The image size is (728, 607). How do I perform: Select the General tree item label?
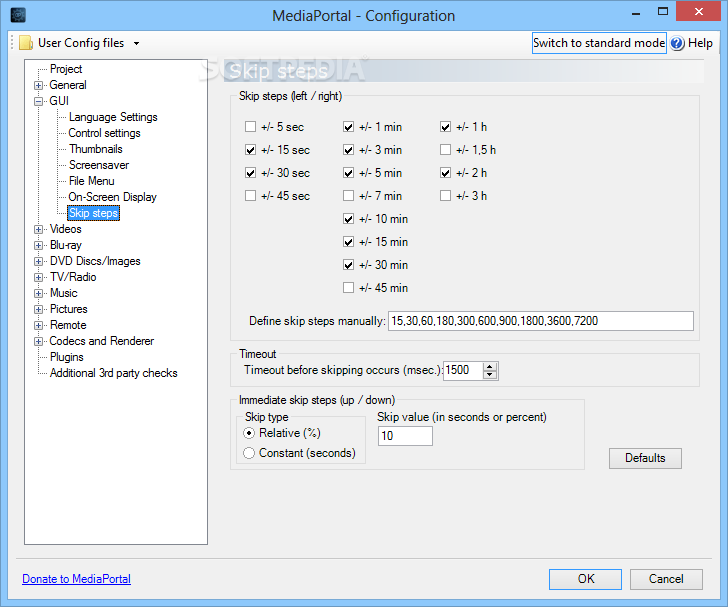point(68,85)
